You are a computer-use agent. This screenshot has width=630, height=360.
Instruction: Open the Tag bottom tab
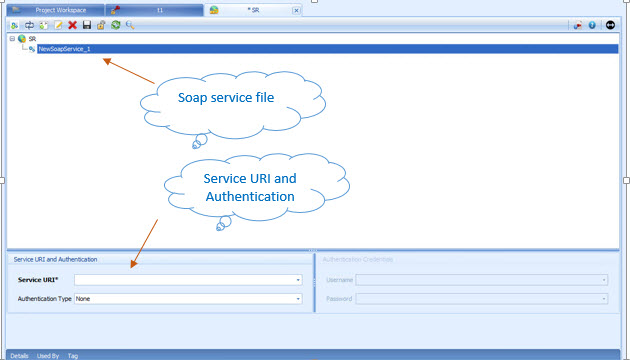(73, 356)
